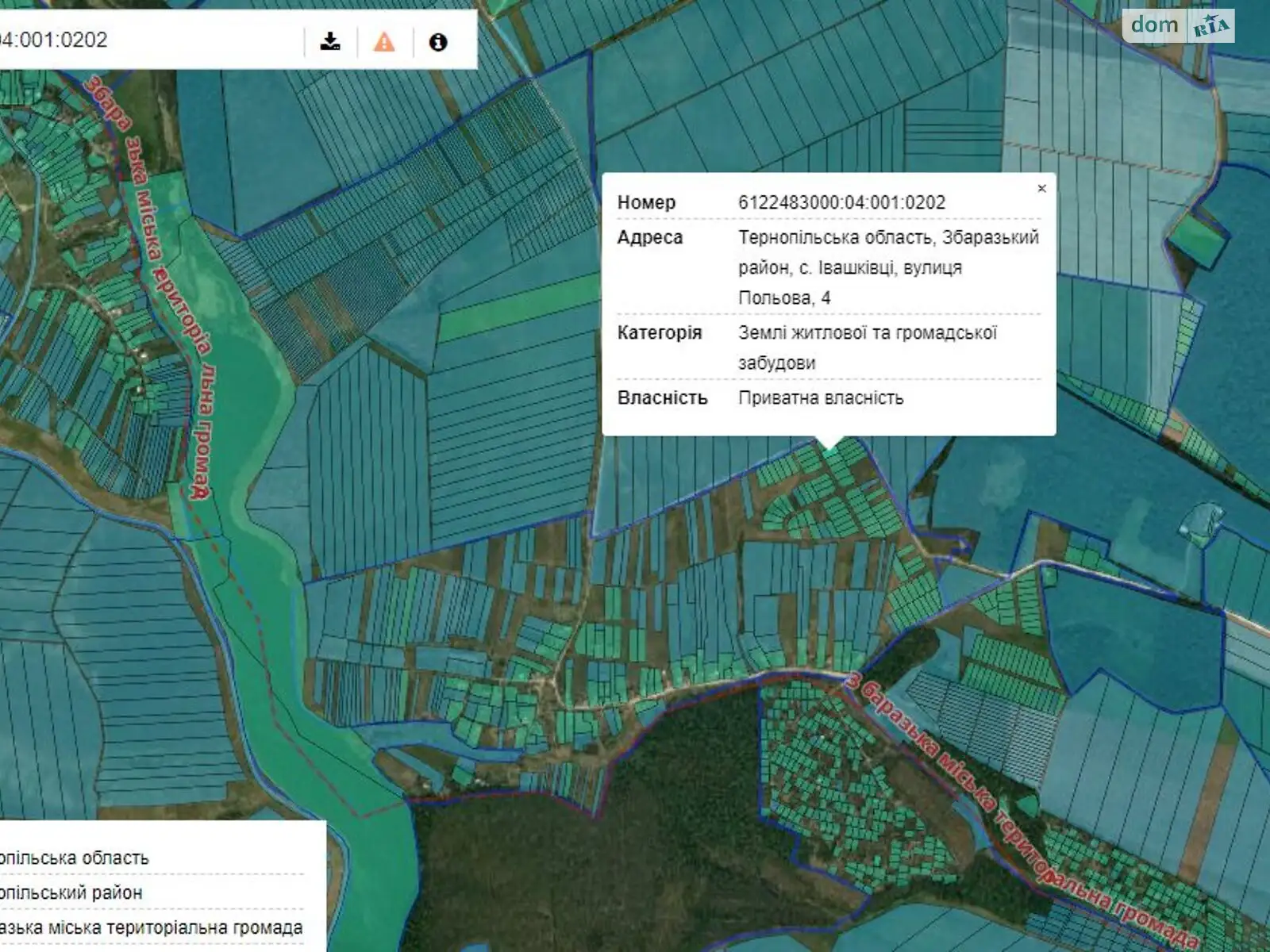Image resolution: width=1270 pixels, height=952 pixels.
Task: Click the download icon in search bar
Action: (330, 41)
